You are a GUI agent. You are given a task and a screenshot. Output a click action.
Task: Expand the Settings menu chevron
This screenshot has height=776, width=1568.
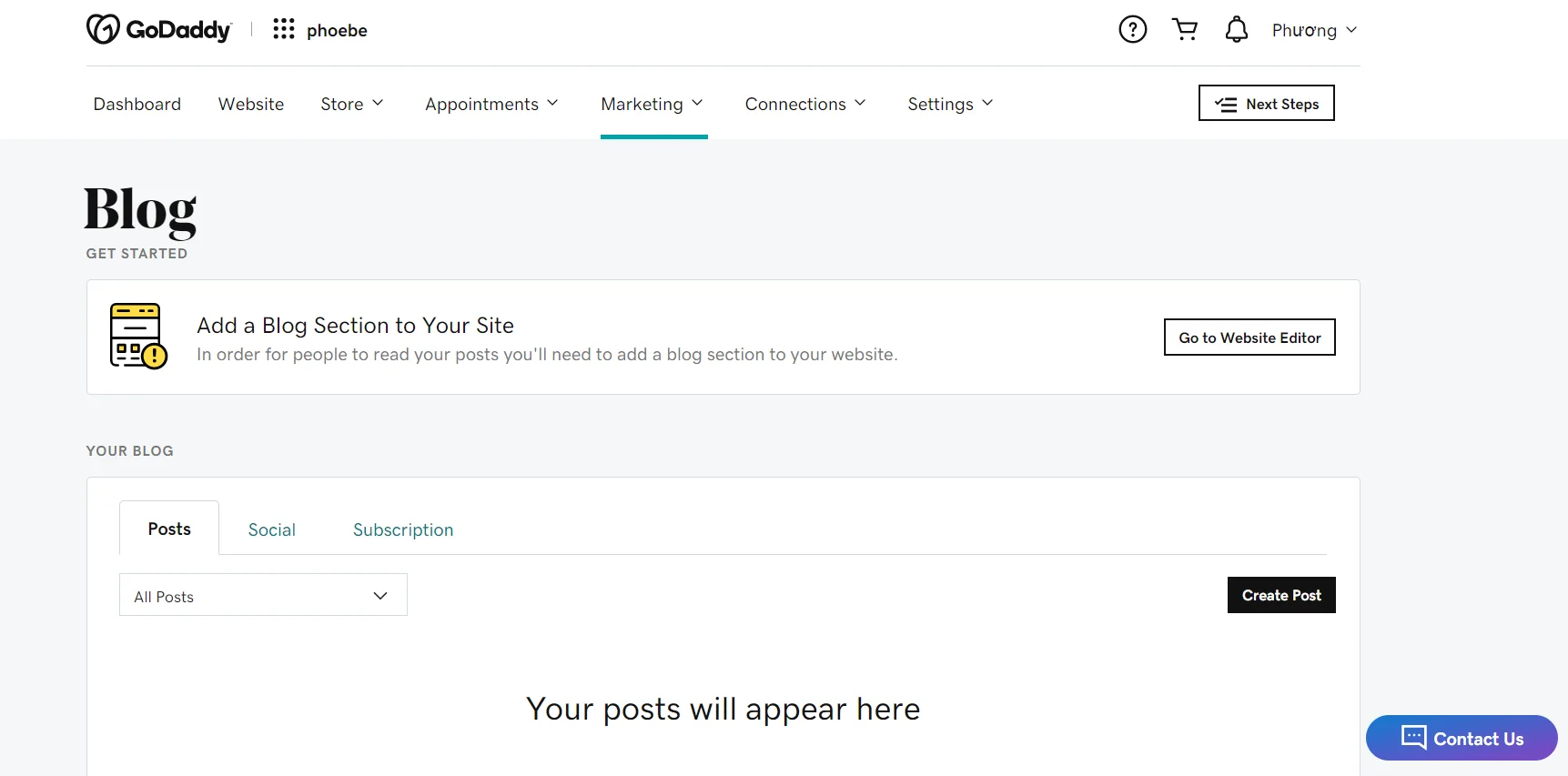tap(988, 103)
